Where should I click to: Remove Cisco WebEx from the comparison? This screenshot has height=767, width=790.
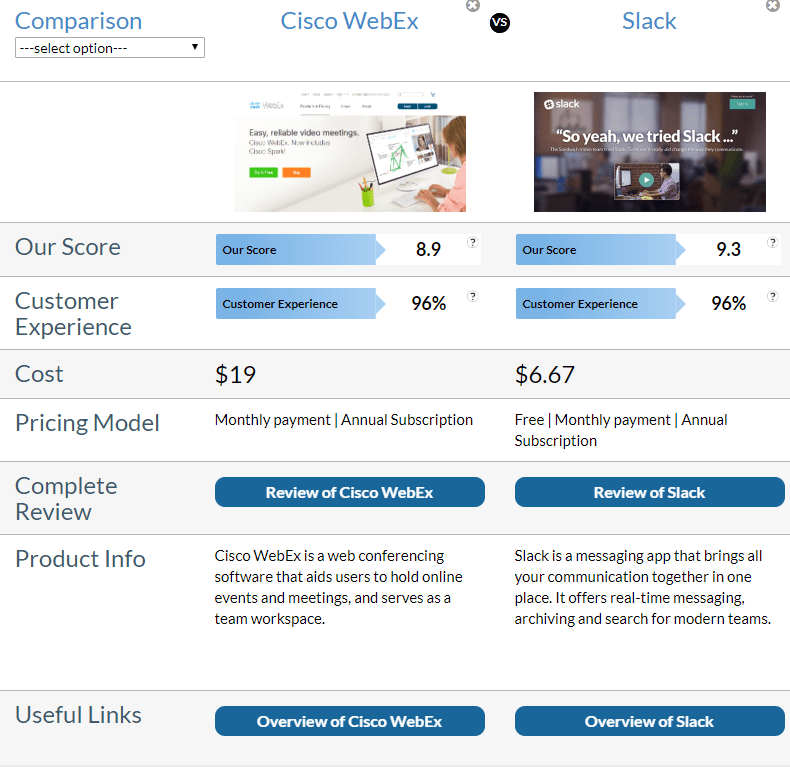473,6
